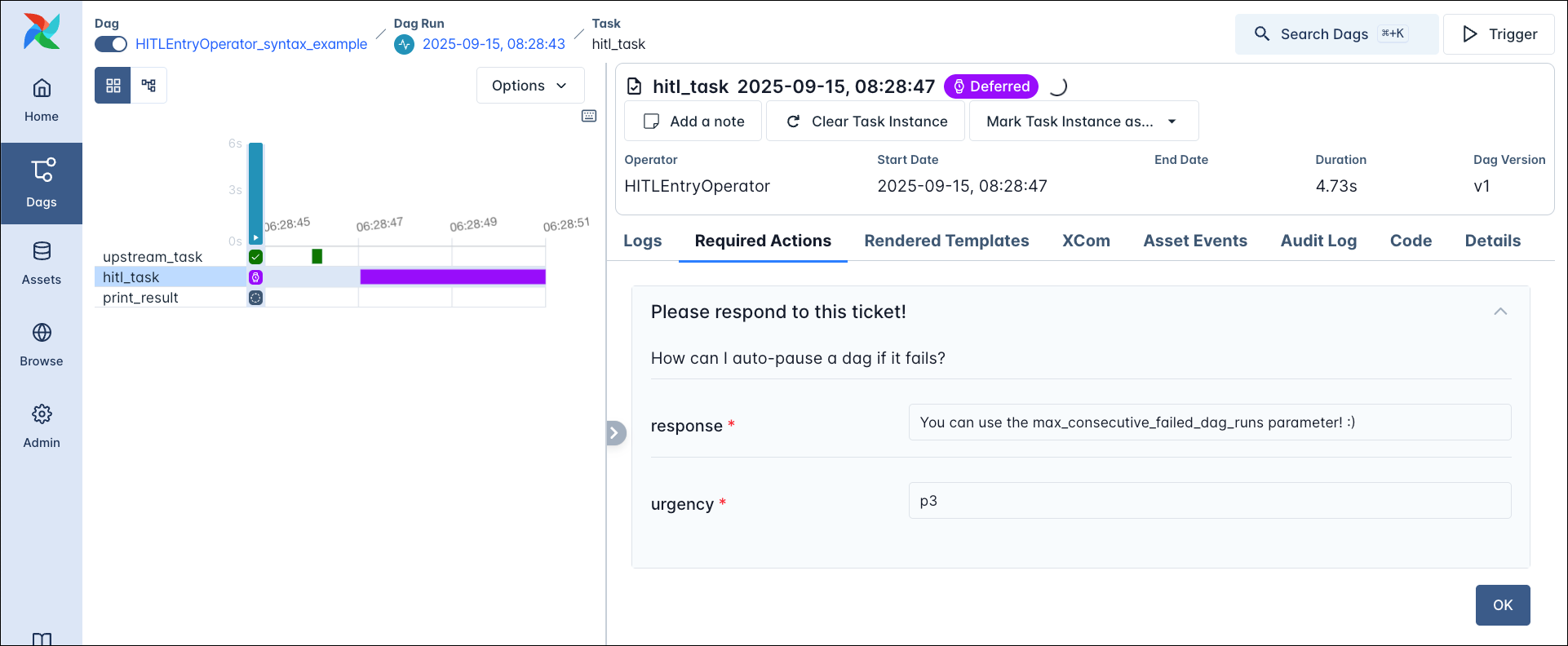This screenshot has width=1568, height=646.
Task: Open the Admin gear menu
Action: point(42,426)
